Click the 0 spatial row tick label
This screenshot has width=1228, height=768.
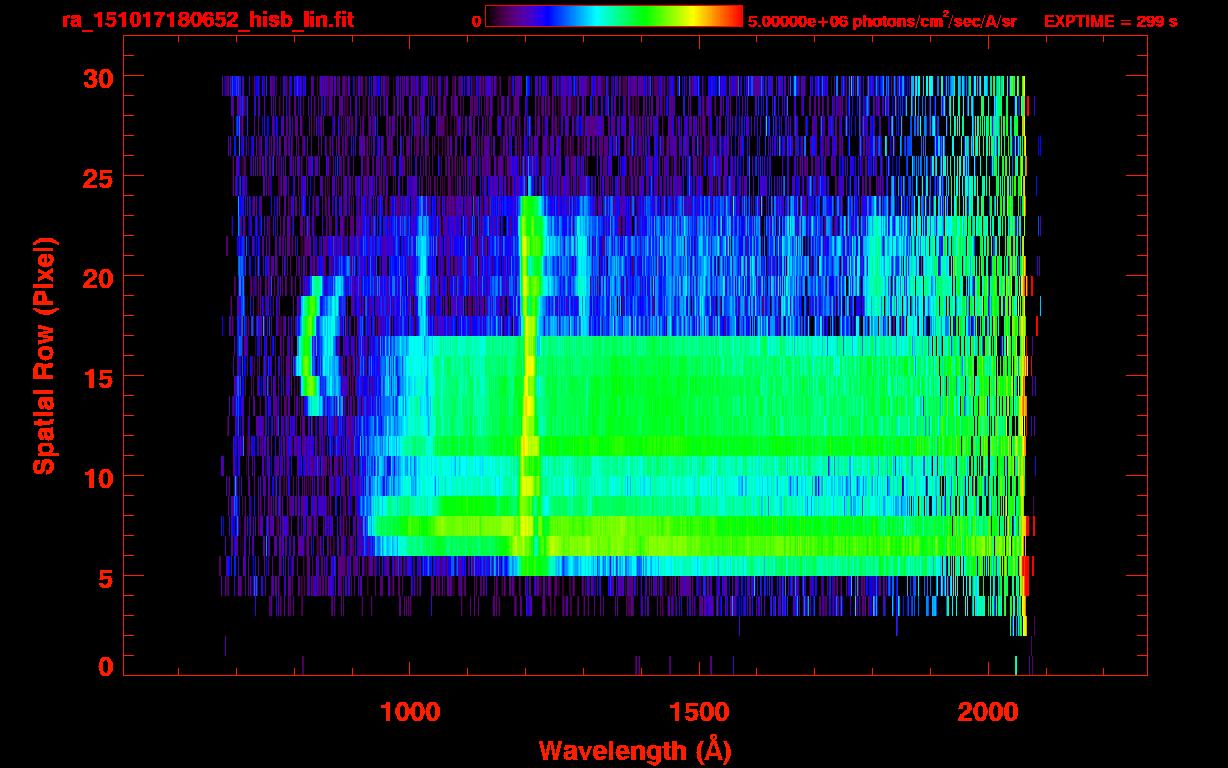pyautogui.click(x=105, y=667)
